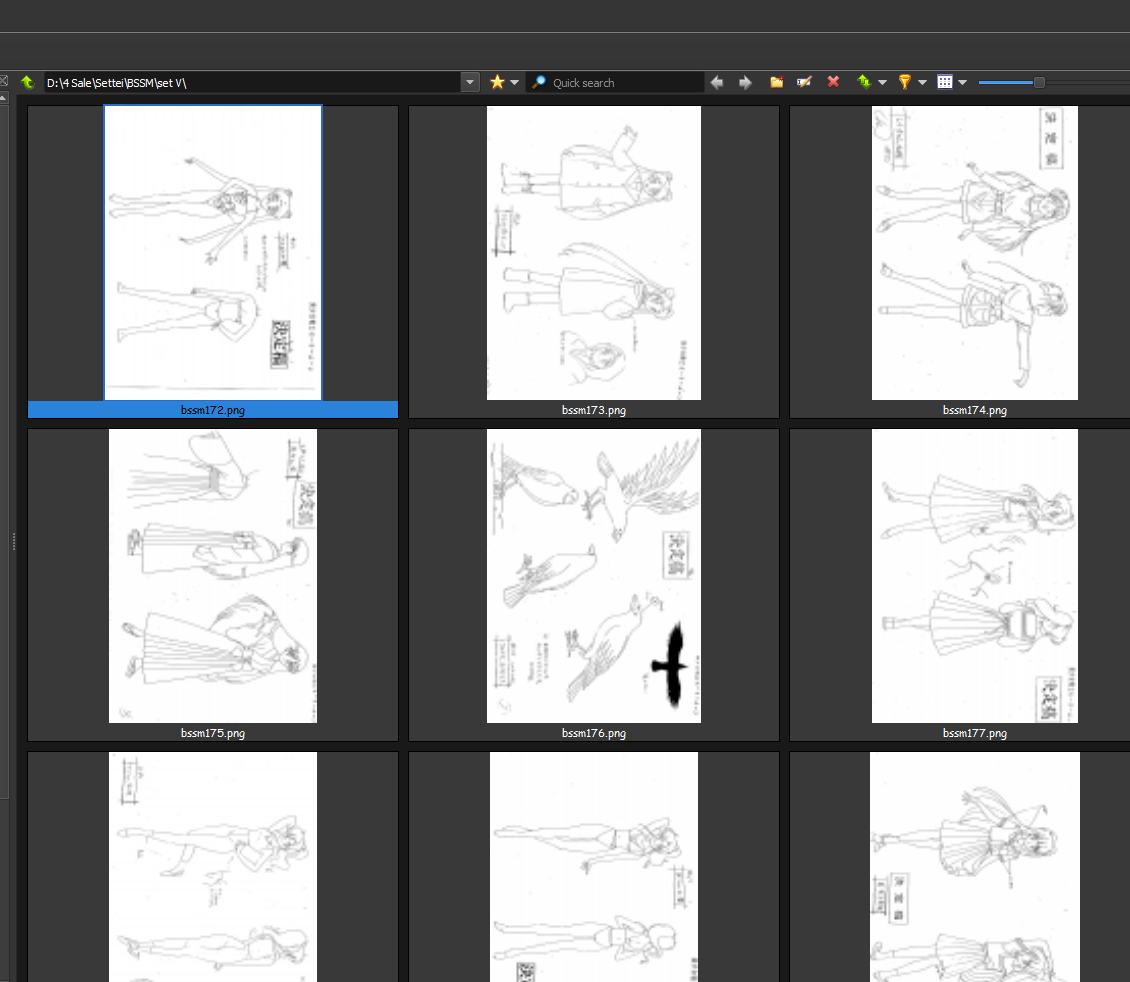The width and height of the screenshot is (1130, 982).
Task: Click the green up-folder arrow icon
Action: [27, 83]
